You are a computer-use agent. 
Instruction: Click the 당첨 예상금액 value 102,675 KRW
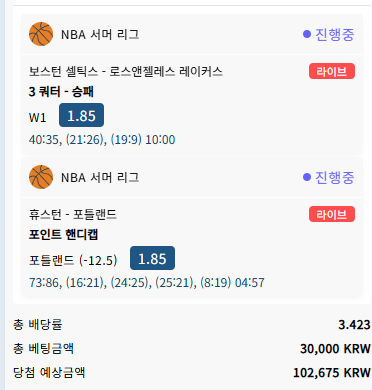pyautogui.click(x=332, y=373)
